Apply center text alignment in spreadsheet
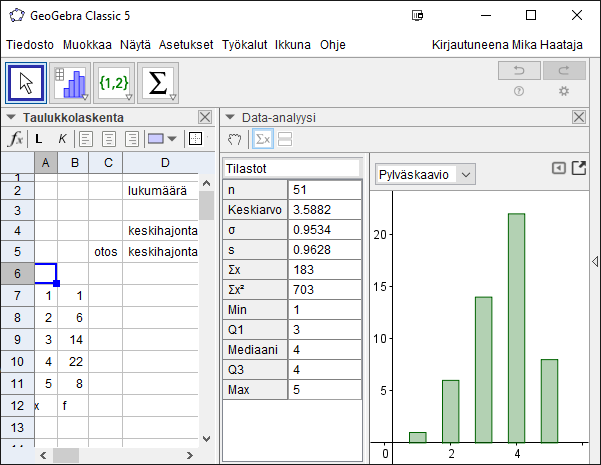The width and height of the screenshot is (601, 465). click(108, 139)
